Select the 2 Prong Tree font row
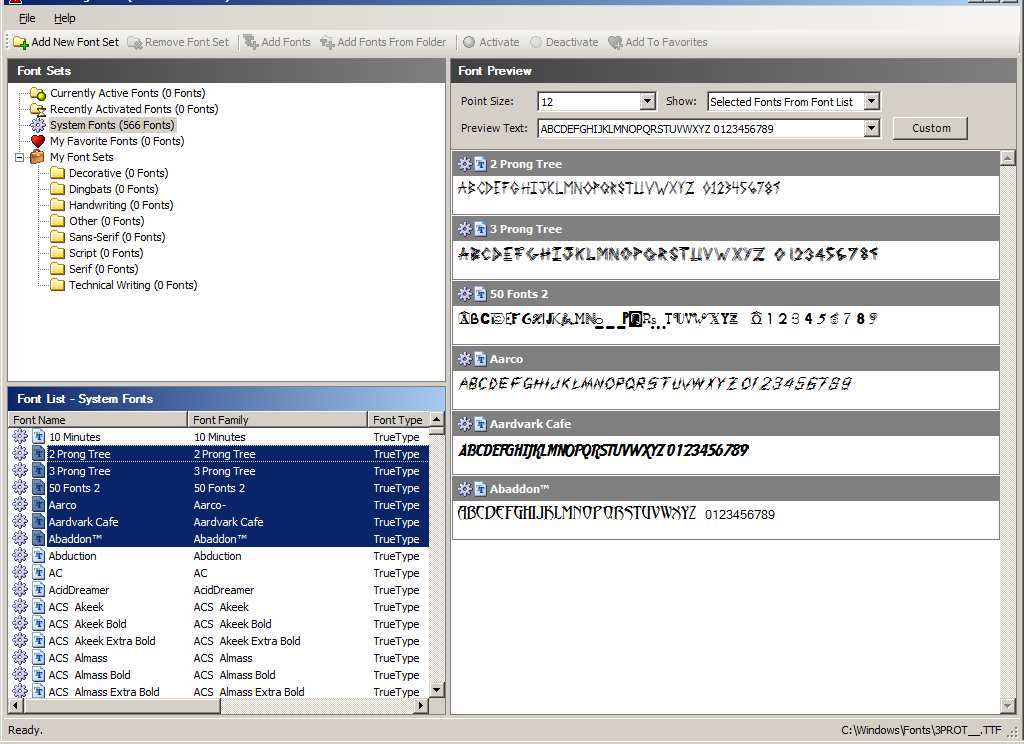Image resolution: width=1024 pixels, height=744 pixels. click(219, 454)
